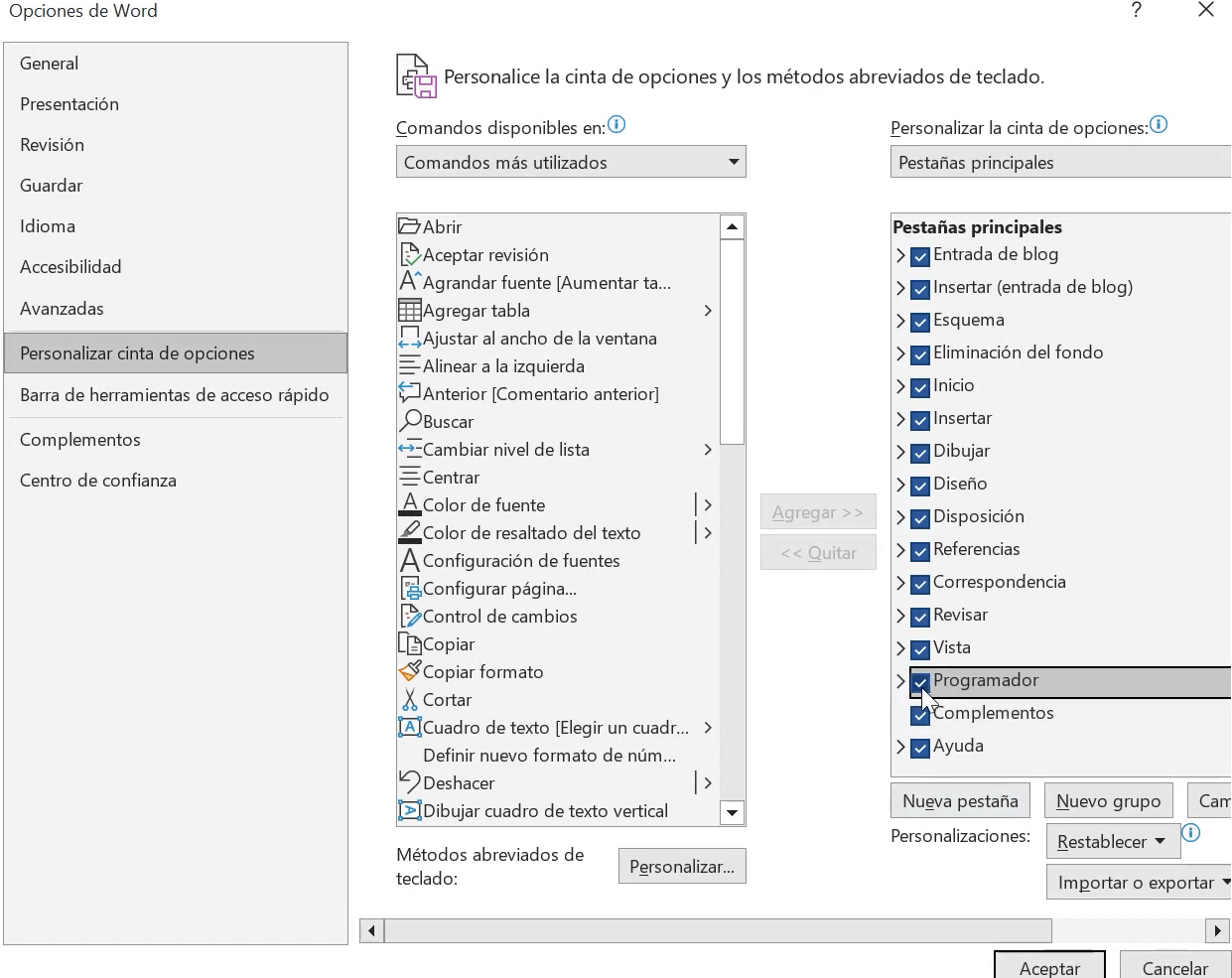
Task: Click info icon beside Comandos disponibles en
Action: pyautogui.click(x=616, y=125)
